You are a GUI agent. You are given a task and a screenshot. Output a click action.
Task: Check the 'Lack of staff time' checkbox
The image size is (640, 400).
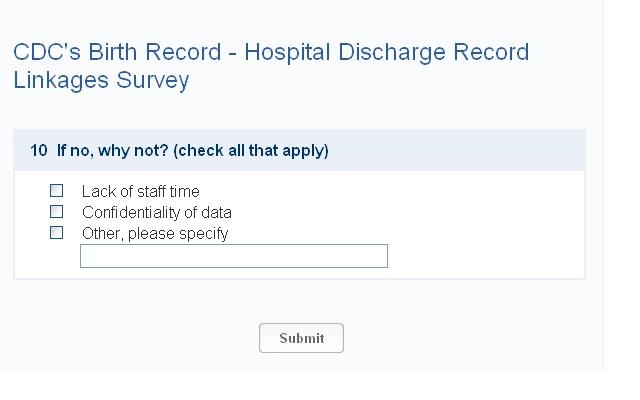point(57,190)
